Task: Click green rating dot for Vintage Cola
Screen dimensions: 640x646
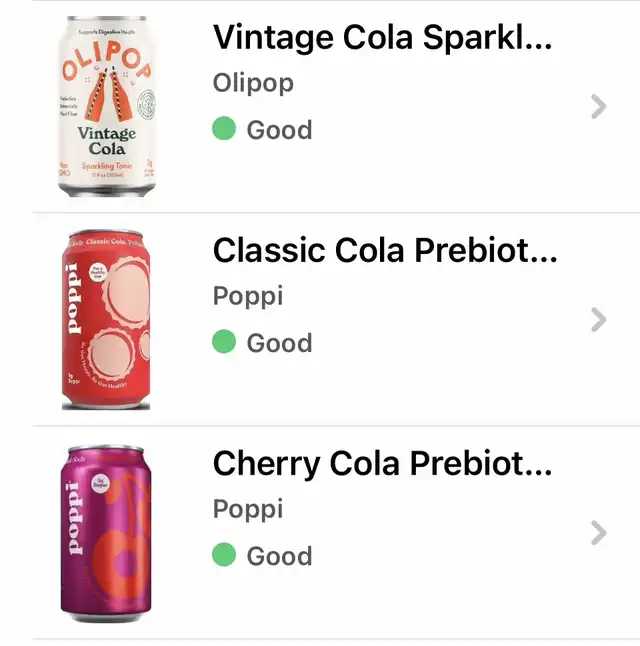Action: pos(225,130)
